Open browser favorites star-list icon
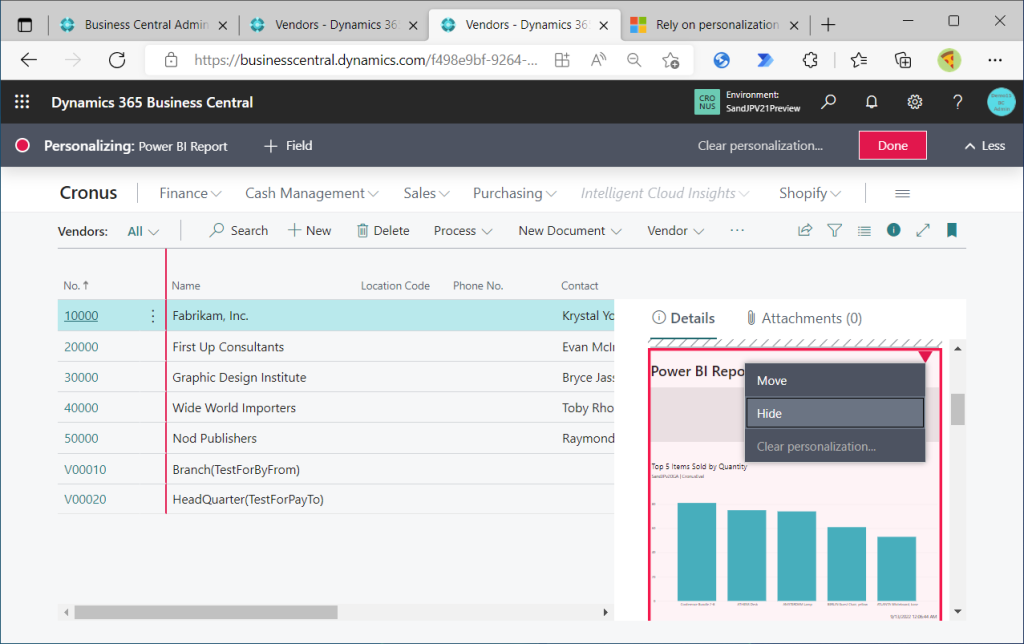Image resolution: width=1024 pixels, height=644 pixels. point(858,60)
